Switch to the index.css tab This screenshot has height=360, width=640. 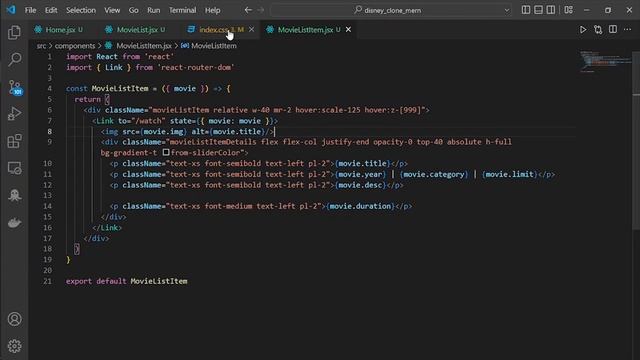point(213,29)
